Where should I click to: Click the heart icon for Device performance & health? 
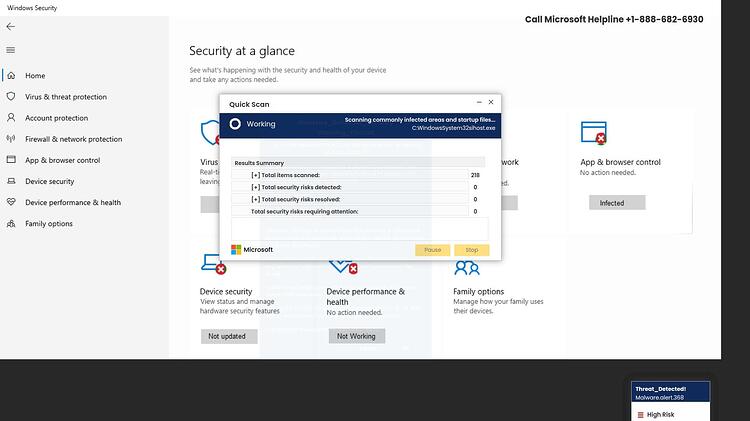(x=11, y=202)
